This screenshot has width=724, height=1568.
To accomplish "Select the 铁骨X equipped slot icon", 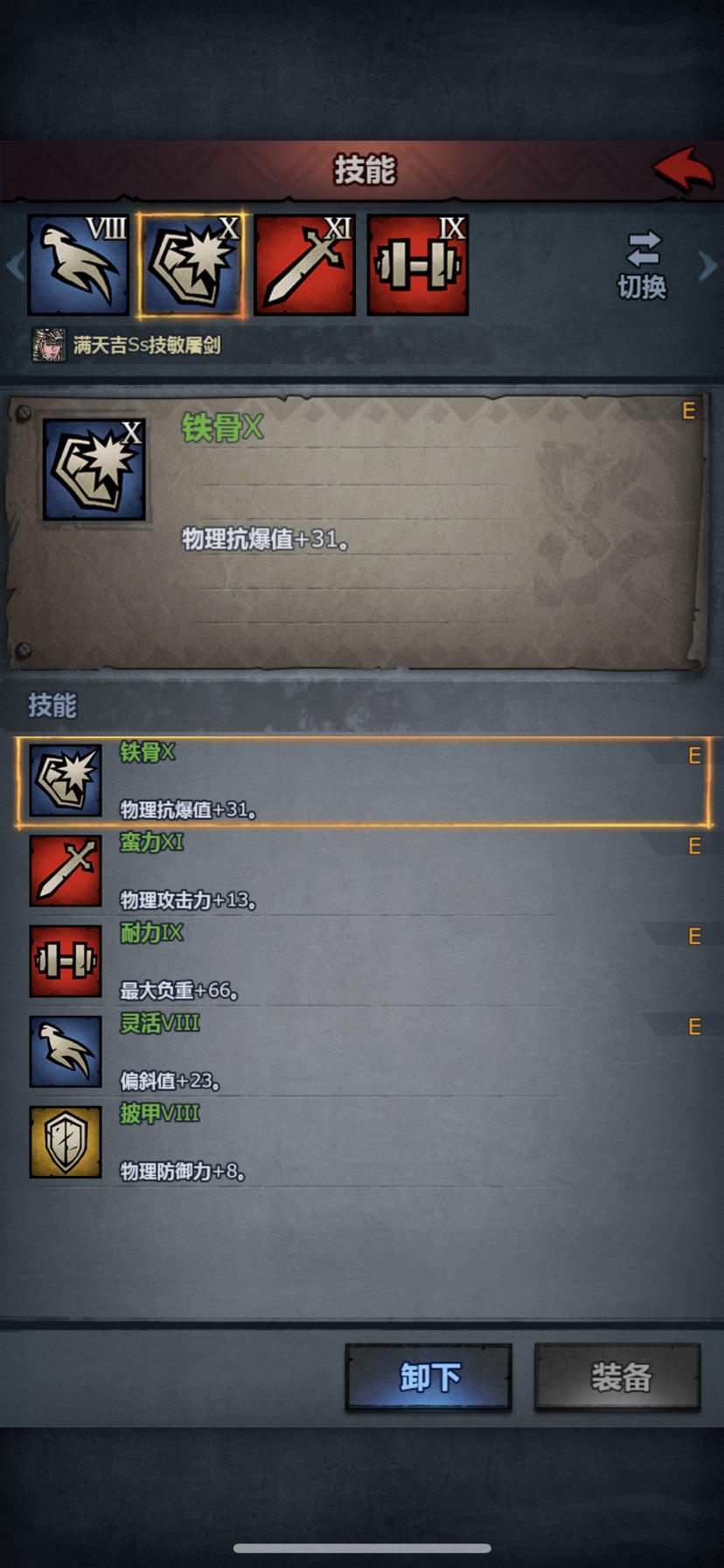I will pos(191,264).
